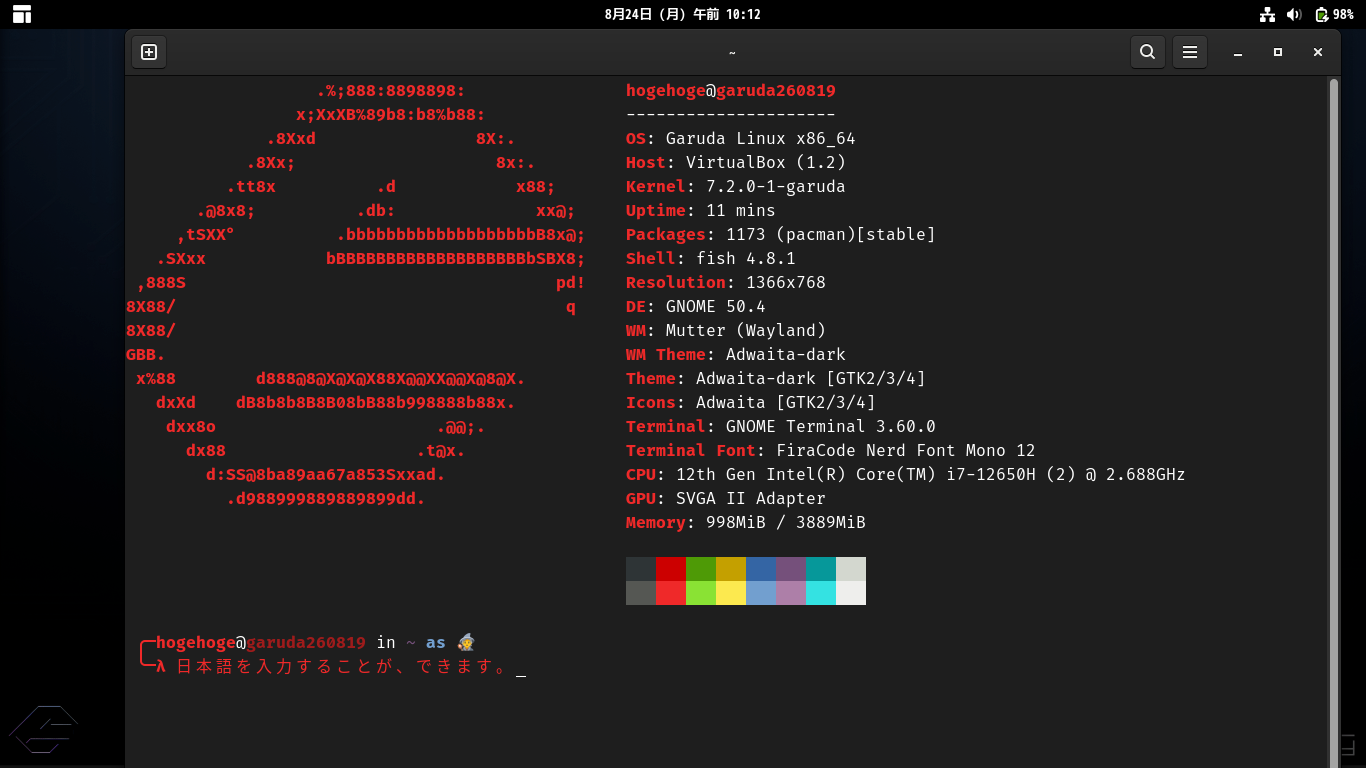The height and width of the screenshot is (768, 1366).
Task: Click the light blue color block
Action: tap(761, 593)
